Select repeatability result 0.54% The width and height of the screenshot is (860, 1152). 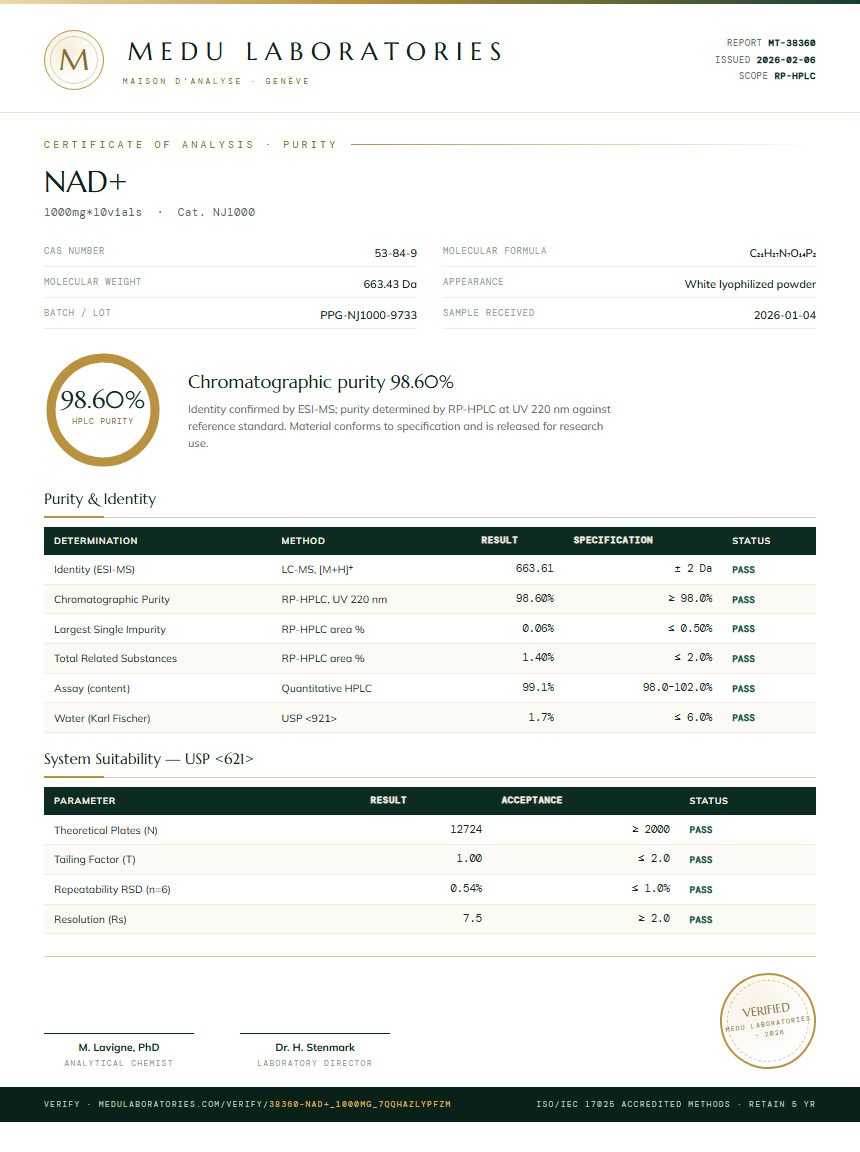(x=466, y=889)
